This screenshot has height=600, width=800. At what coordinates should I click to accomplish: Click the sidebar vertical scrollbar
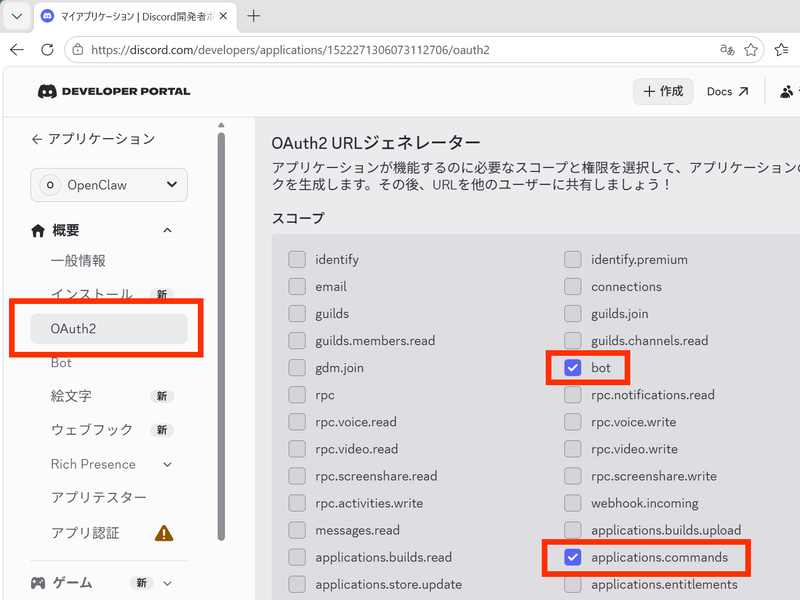(x=221, y=337)
